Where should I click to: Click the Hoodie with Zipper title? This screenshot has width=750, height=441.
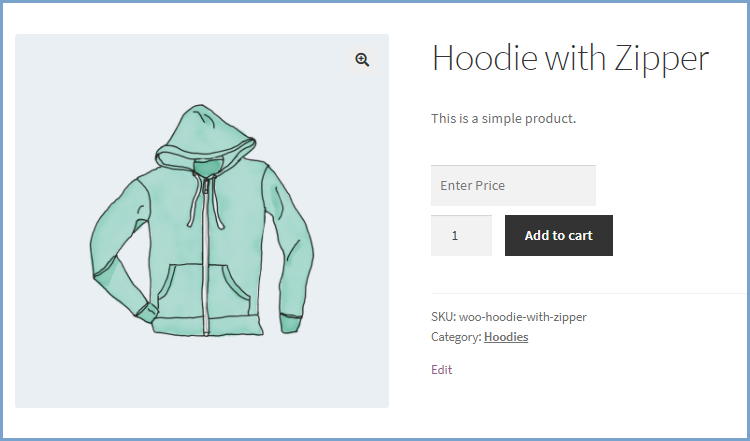coord(570,58)
